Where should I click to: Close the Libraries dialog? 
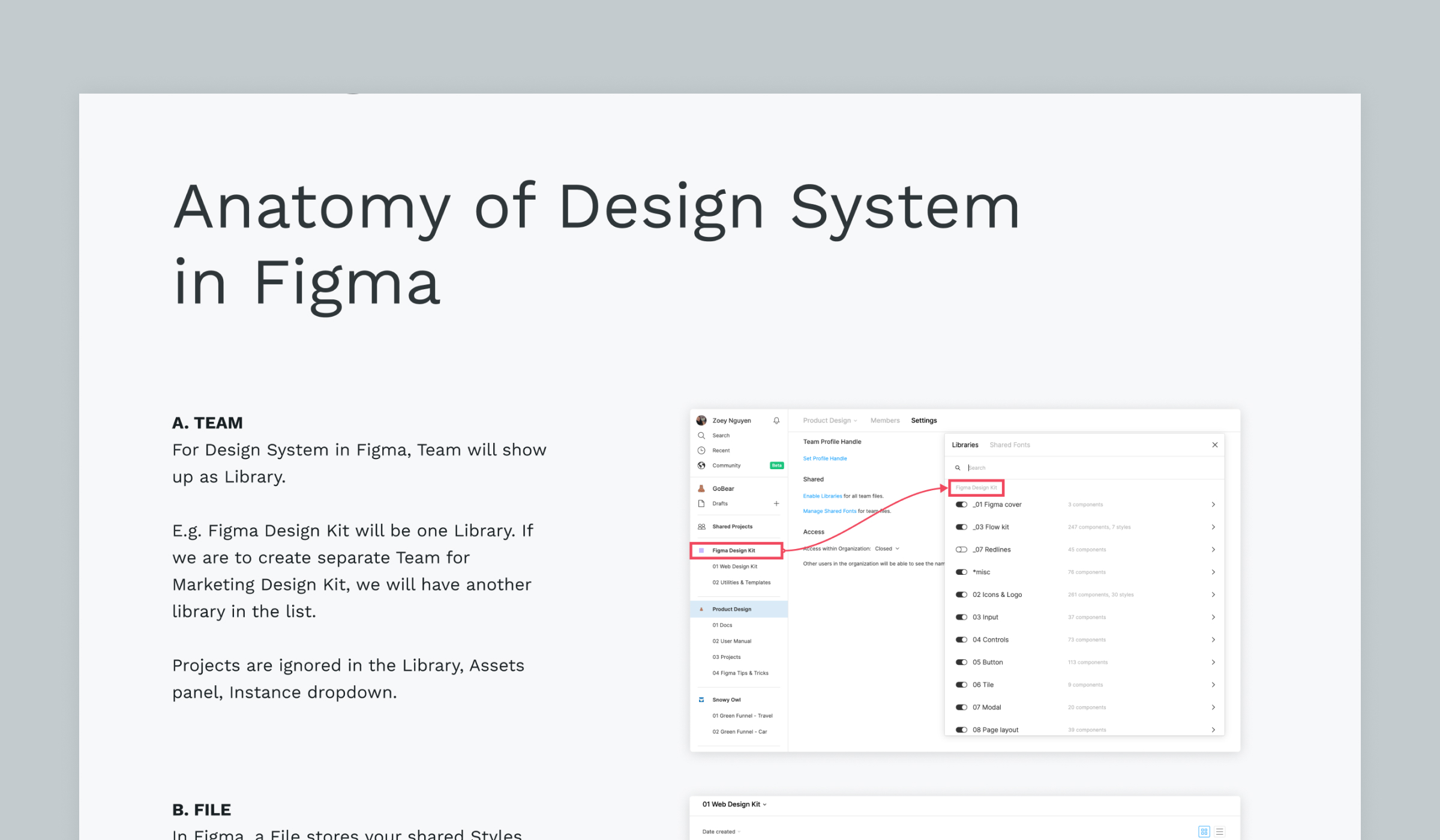[x=1215, y=445]
